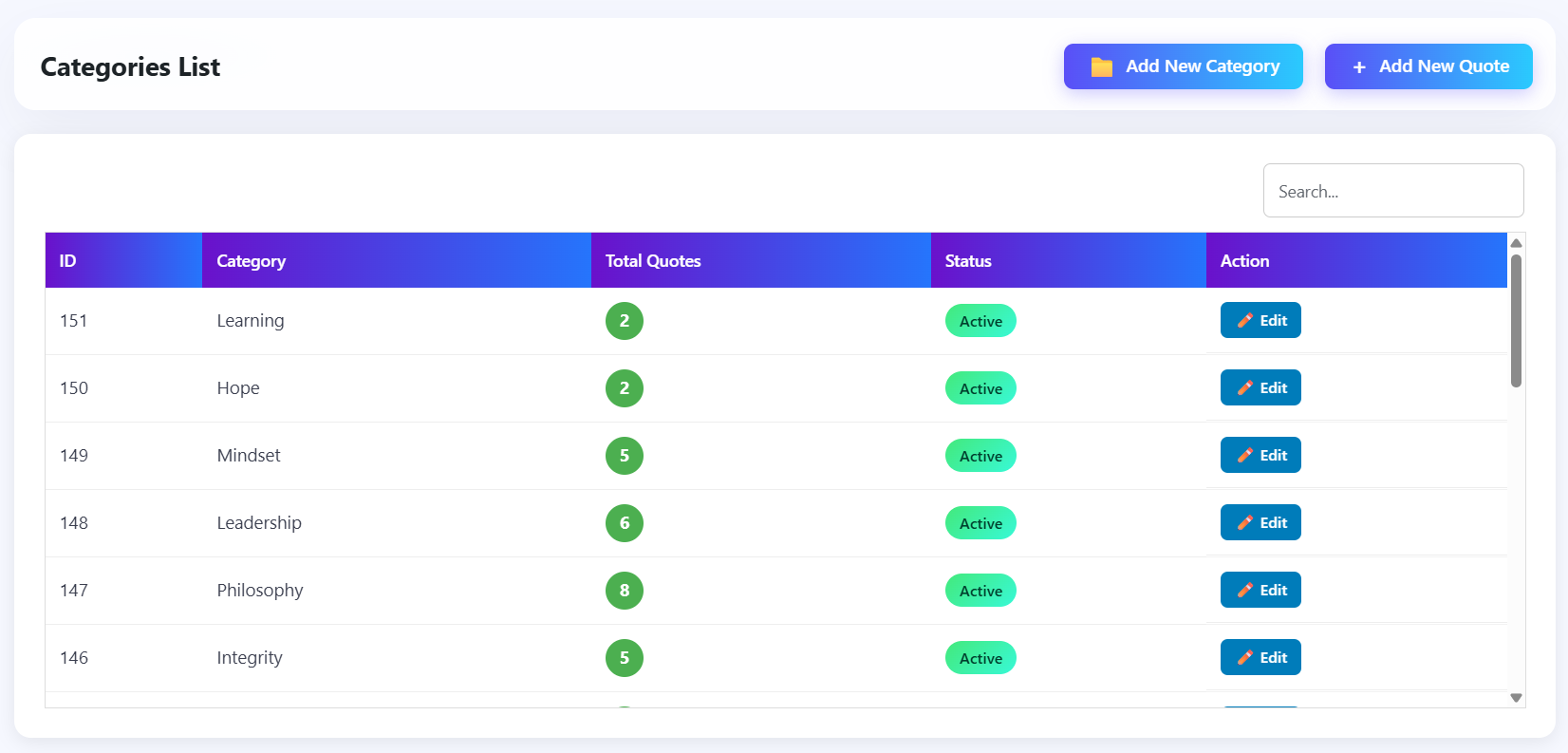Focus the Search input field

pyautogui.click(x=1392, y=191)
